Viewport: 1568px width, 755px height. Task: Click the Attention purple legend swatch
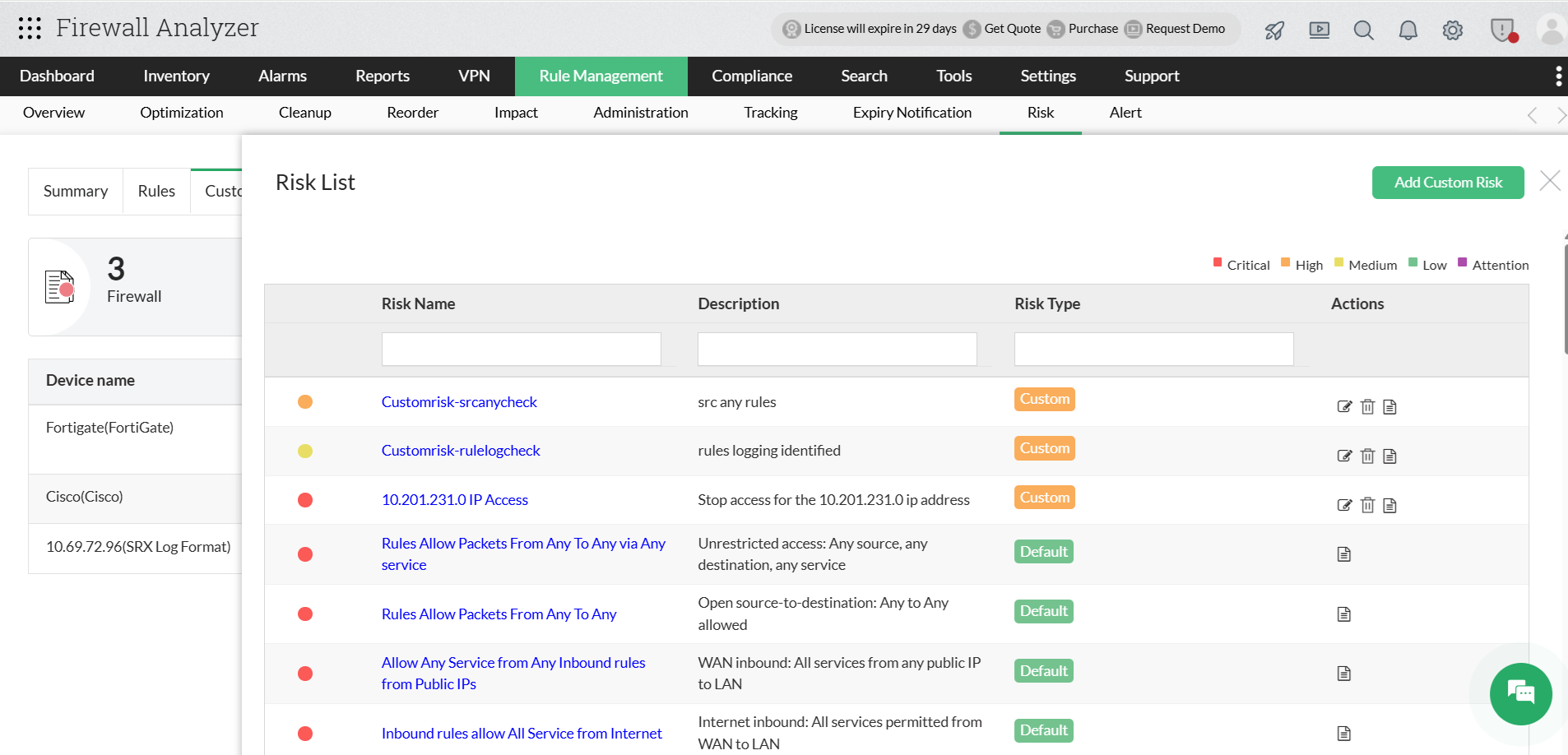[1462, 262]
